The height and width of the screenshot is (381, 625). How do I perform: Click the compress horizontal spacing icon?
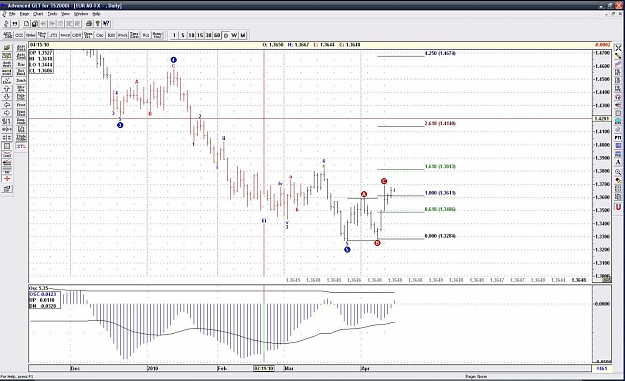7,137
